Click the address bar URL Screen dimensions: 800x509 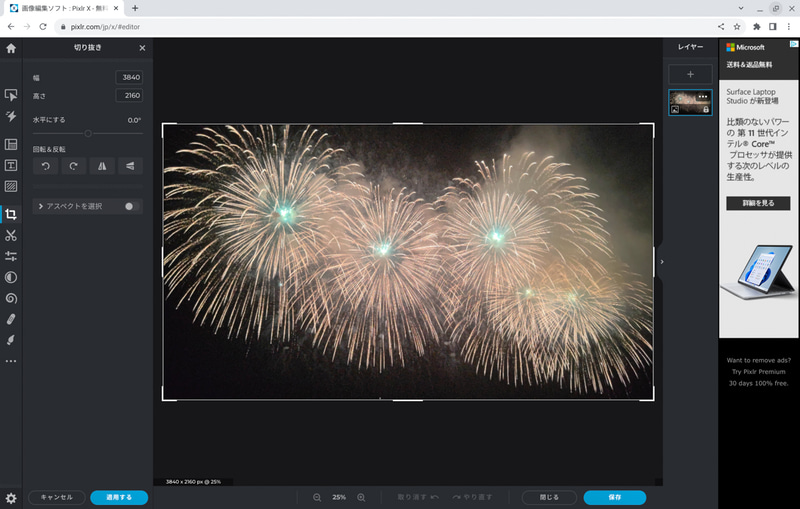105,27
